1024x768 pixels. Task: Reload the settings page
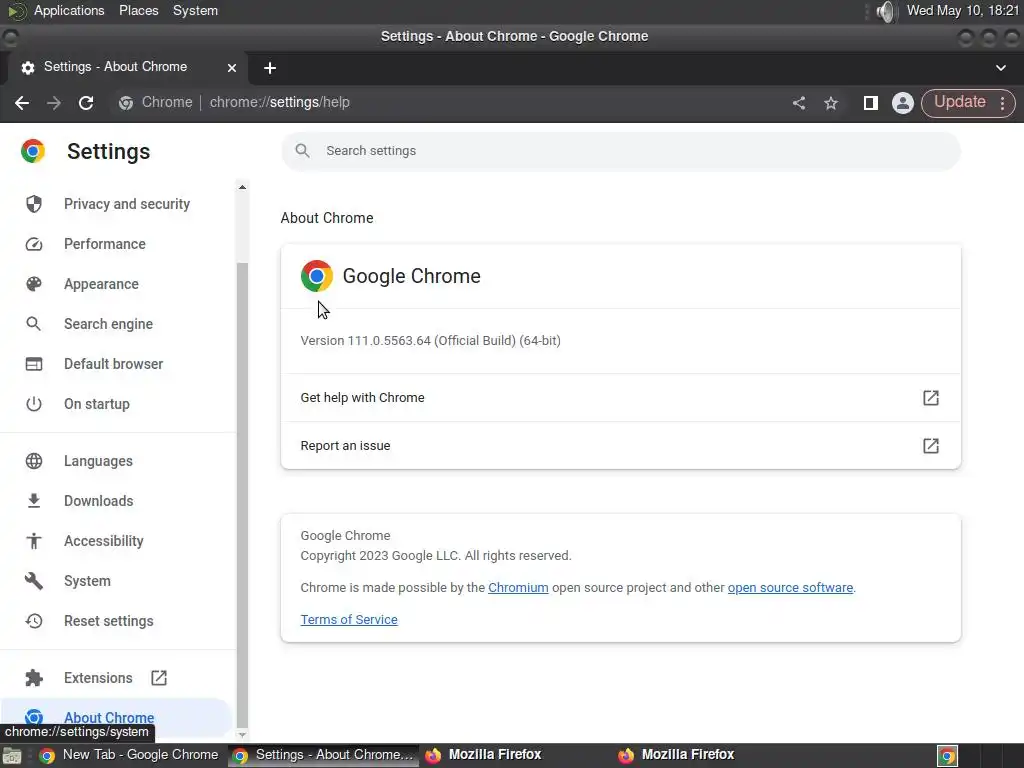pyautogui.click(x=86, y=103)
